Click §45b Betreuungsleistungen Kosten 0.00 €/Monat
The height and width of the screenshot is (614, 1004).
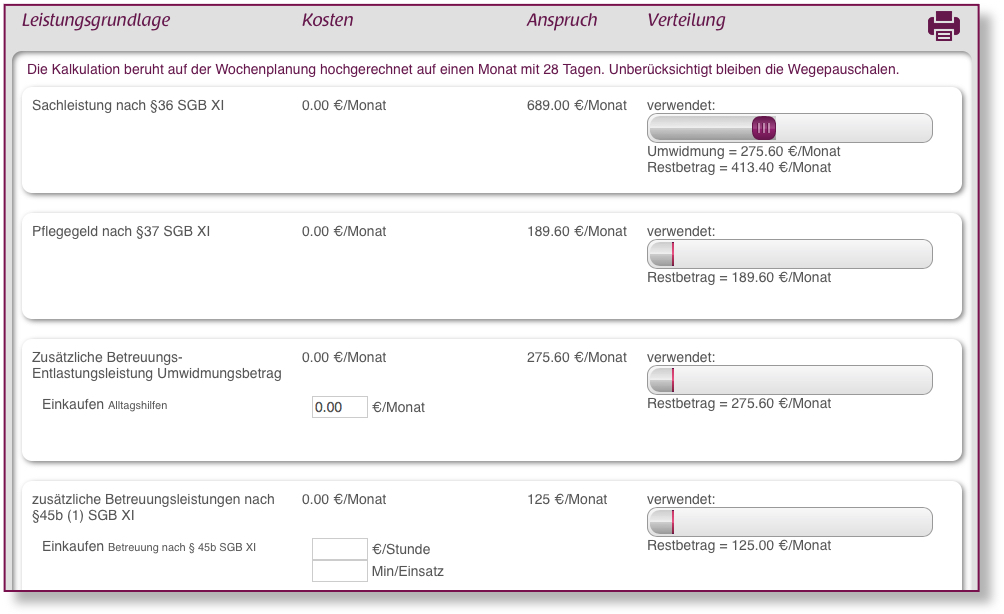[x=344, y=500]
